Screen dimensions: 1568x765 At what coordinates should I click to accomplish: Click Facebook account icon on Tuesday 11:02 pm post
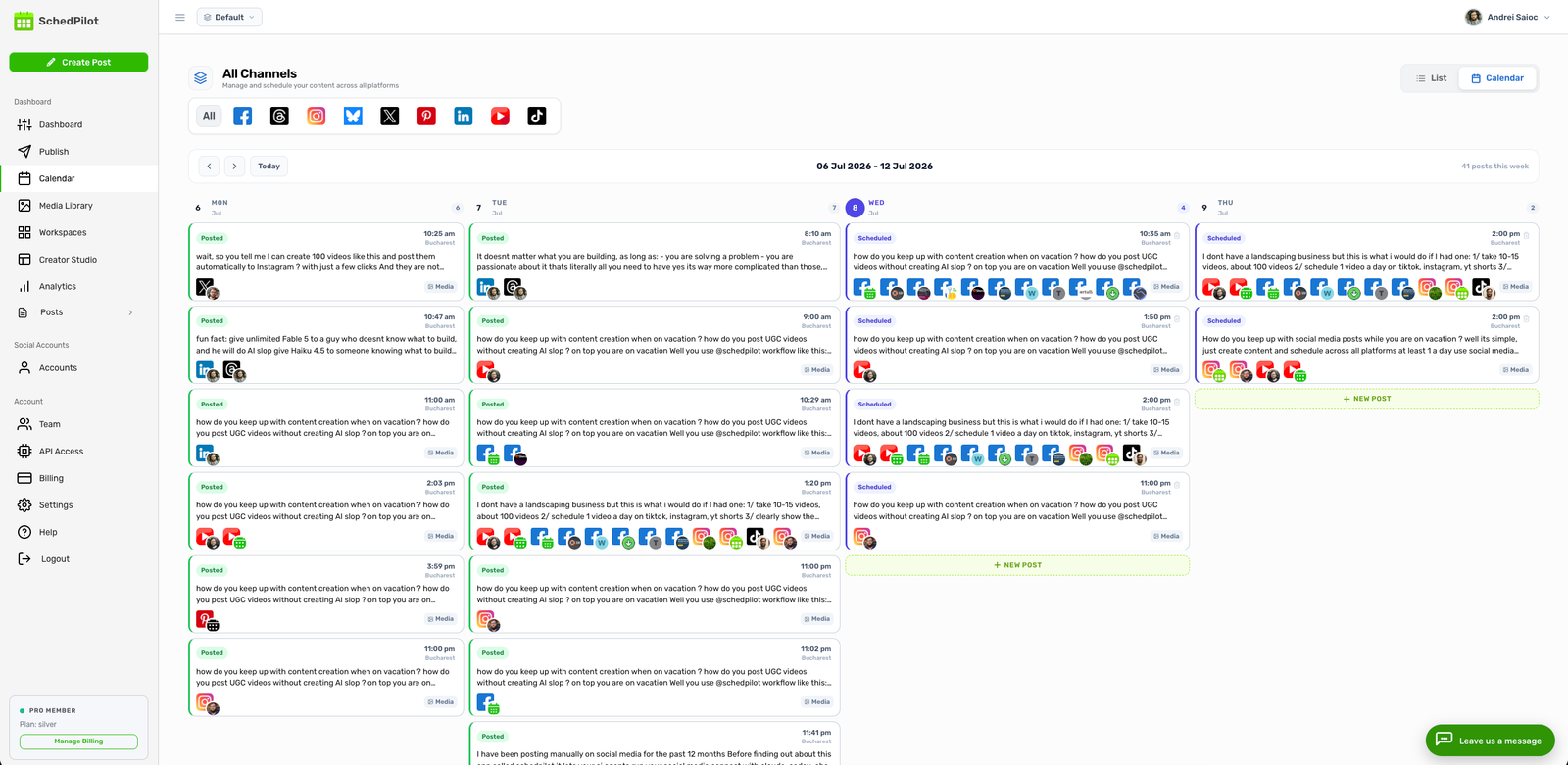487,702
